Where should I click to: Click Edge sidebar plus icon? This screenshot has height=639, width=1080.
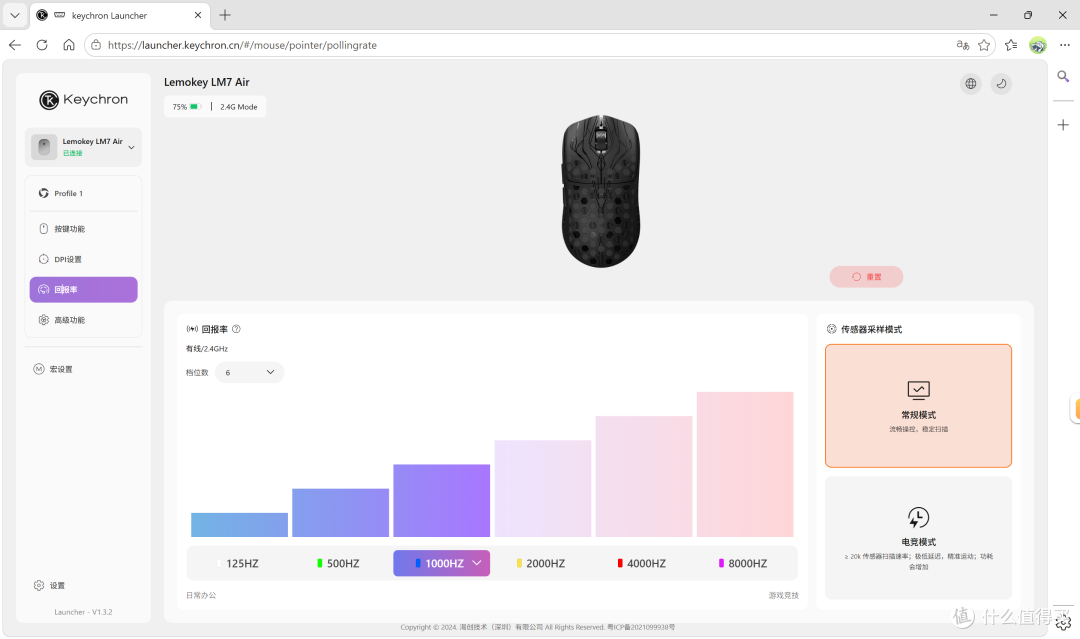pyautogui.click(x=1063, y=125)
